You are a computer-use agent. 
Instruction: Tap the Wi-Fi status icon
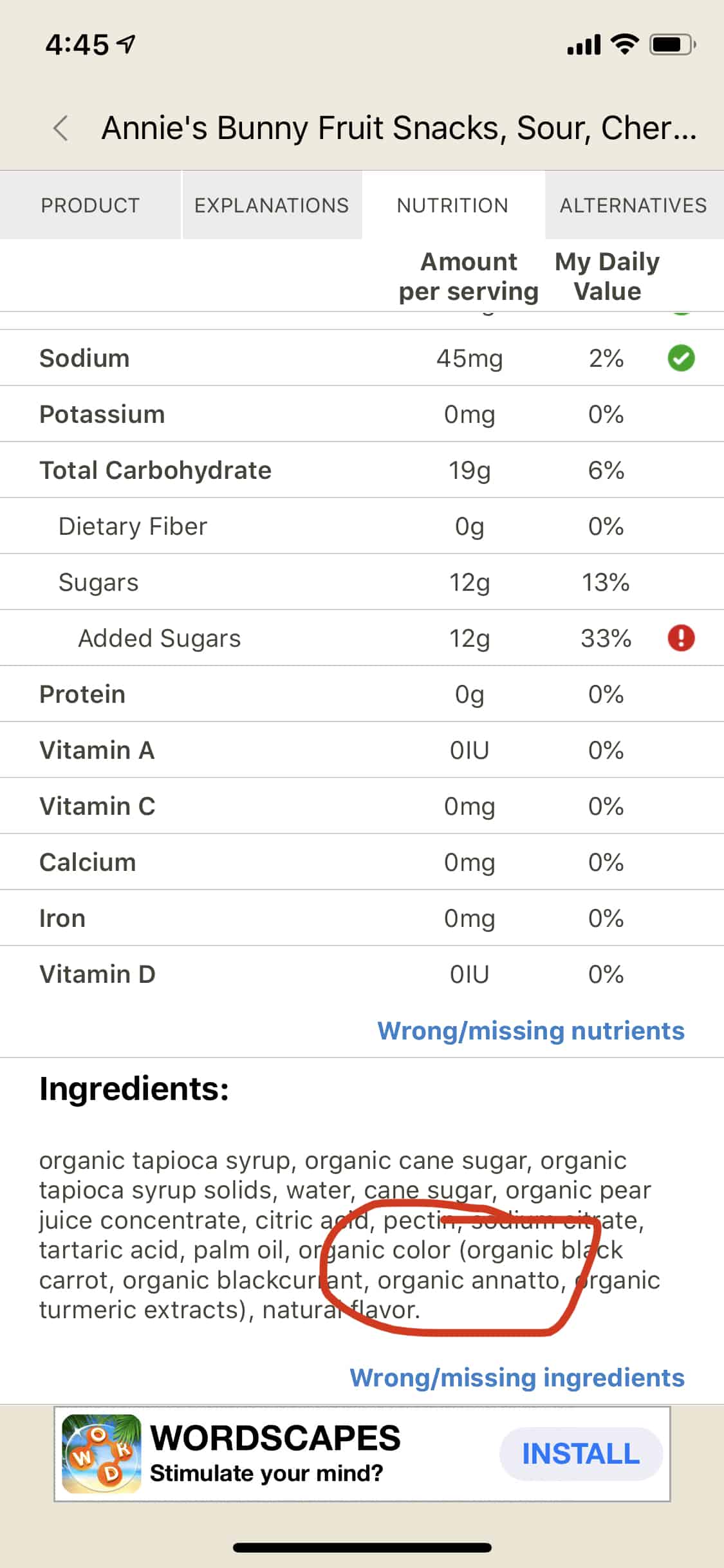624,44
